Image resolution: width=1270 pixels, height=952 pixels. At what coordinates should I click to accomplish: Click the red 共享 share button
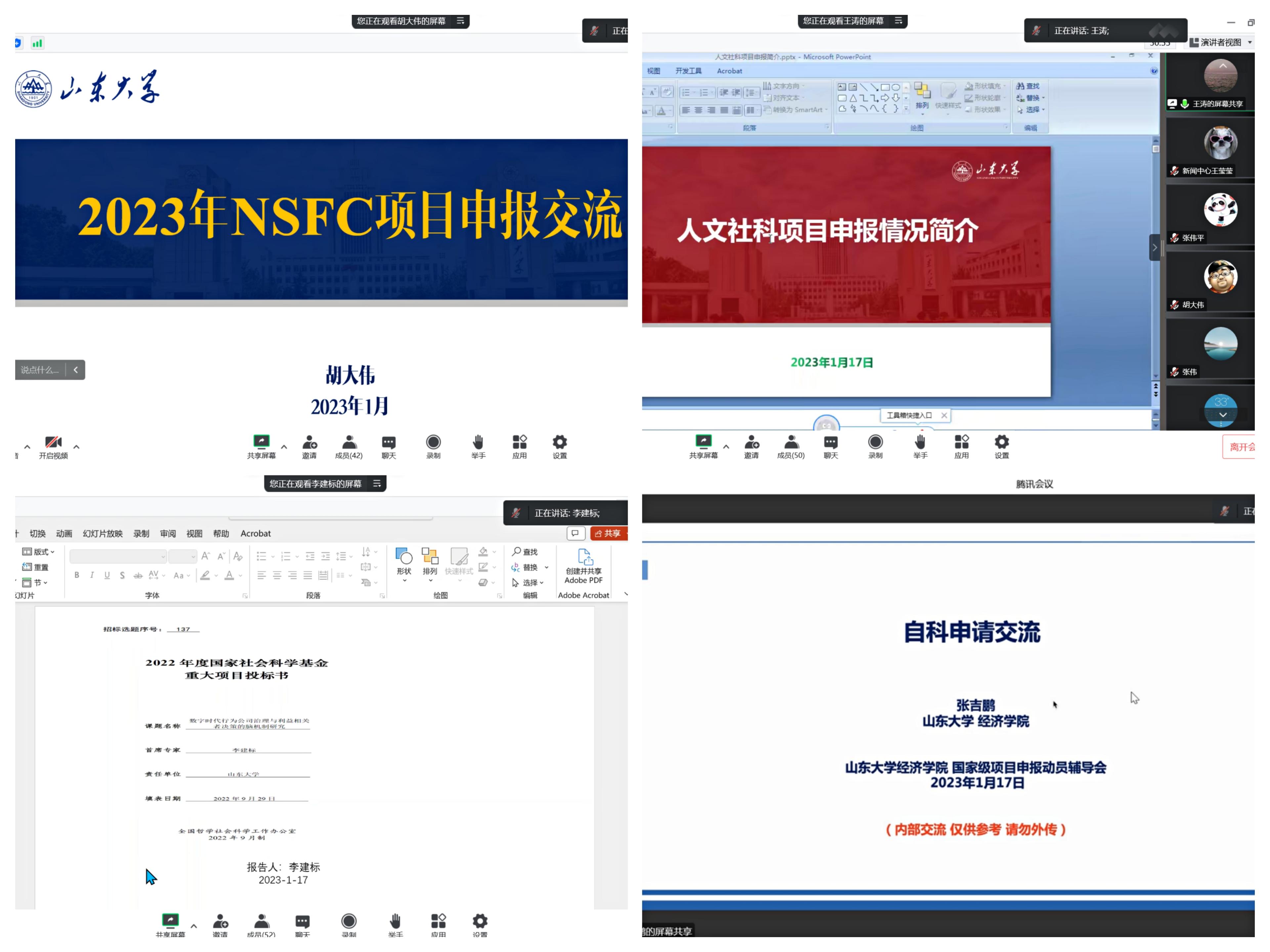[x=608, y=533]
